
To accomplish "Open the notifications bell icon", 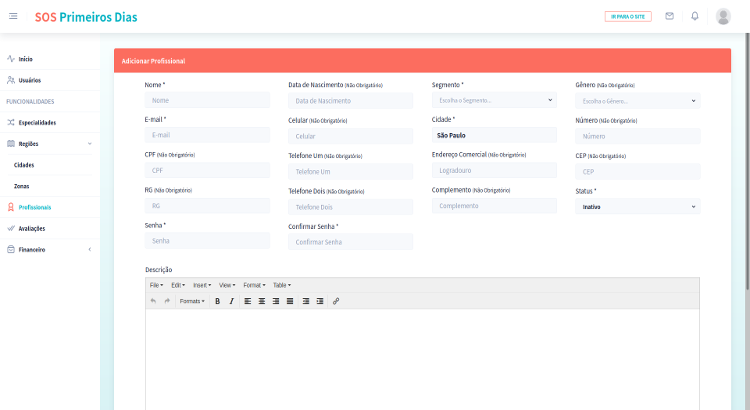I will (x=695, y=16).
